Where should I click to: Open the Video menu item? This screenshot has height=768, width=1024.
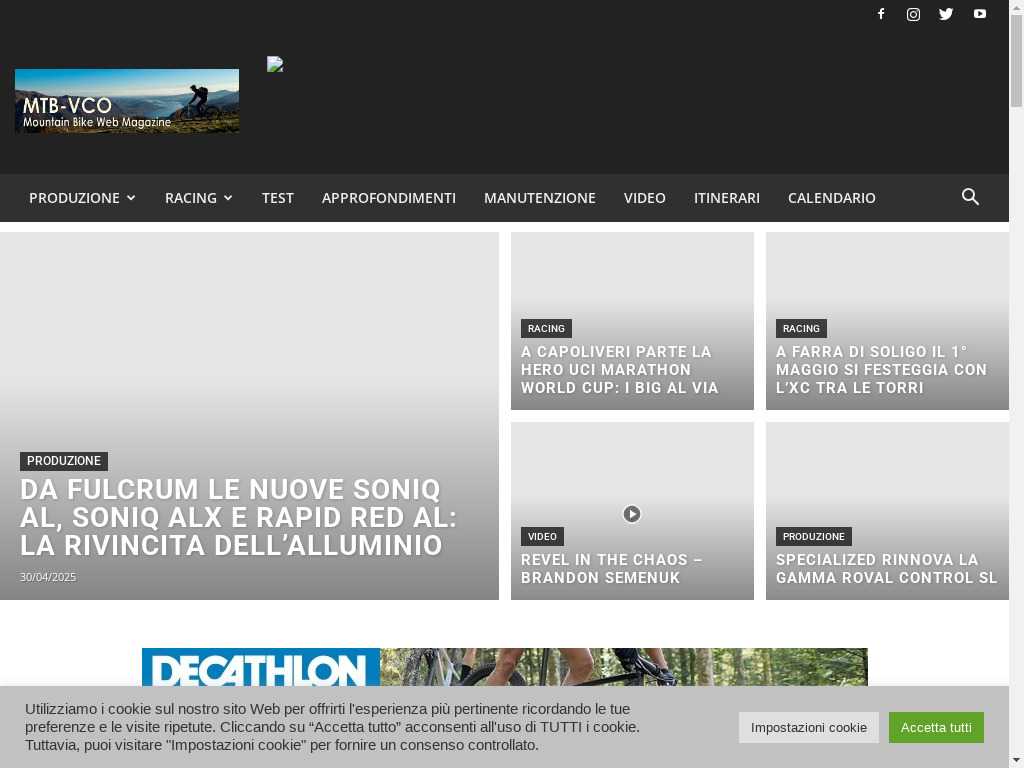click(645, 198)
